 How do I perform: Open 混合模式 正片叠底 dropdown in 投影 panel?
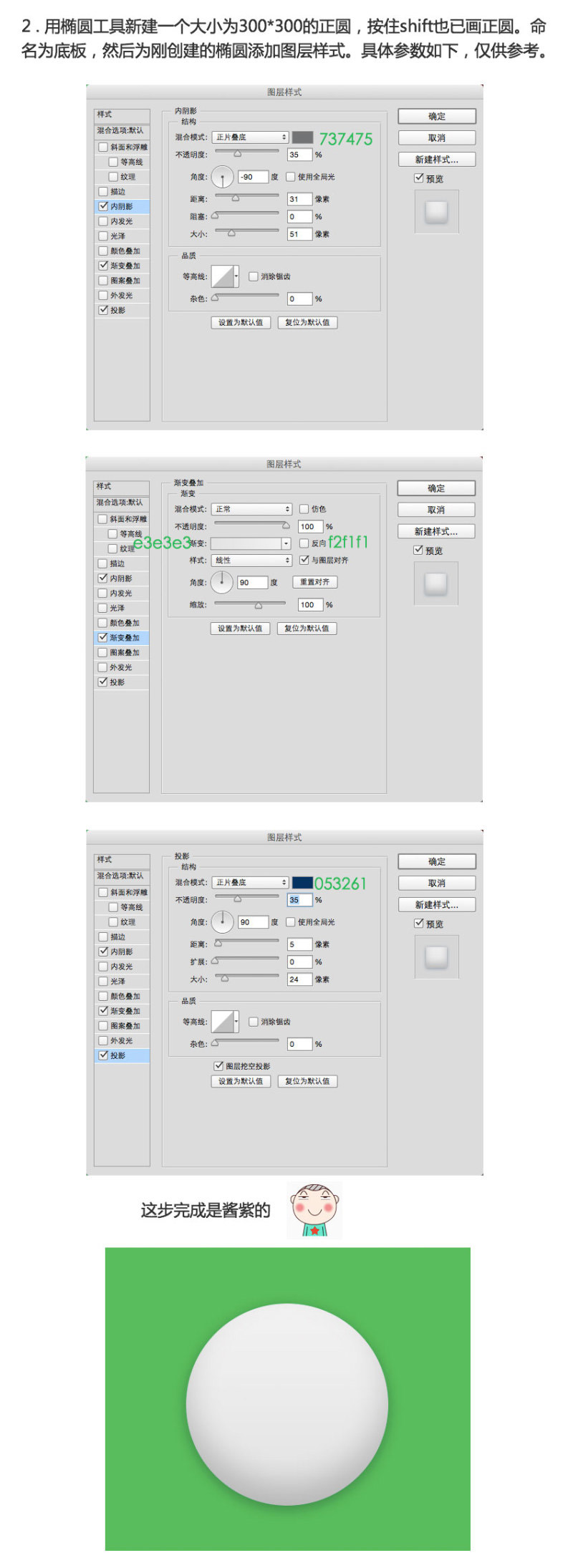pyautogui.click(x=250, y=882)
